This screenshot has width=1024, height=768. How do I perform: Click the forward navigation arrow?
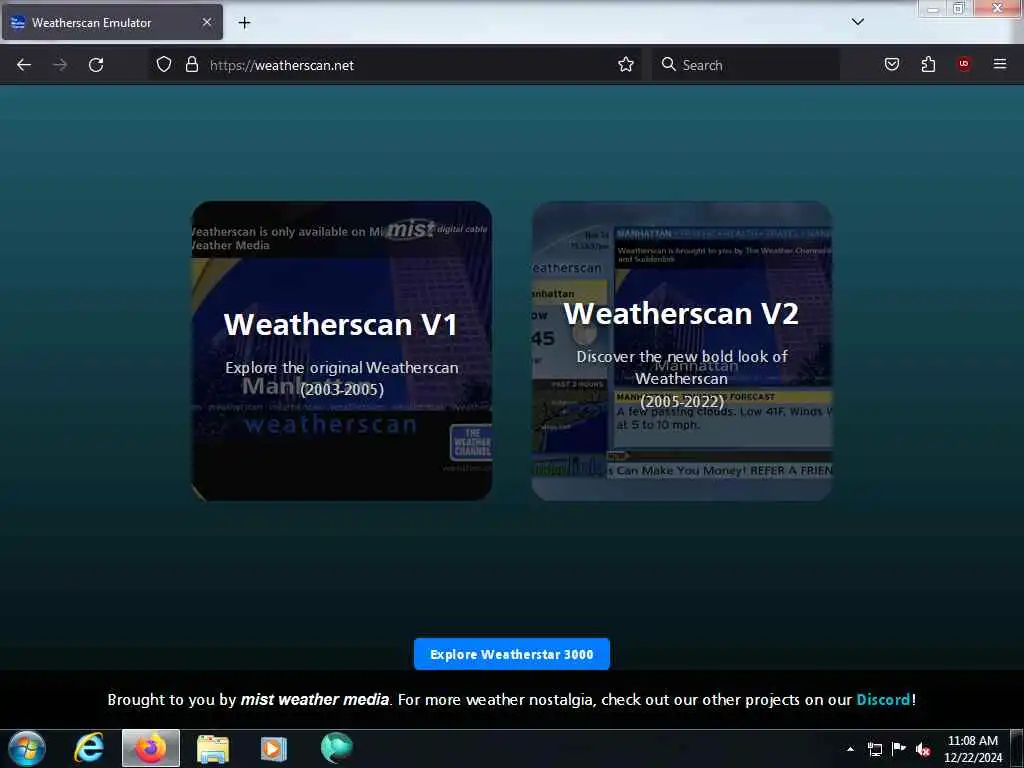tap(60, 65)
